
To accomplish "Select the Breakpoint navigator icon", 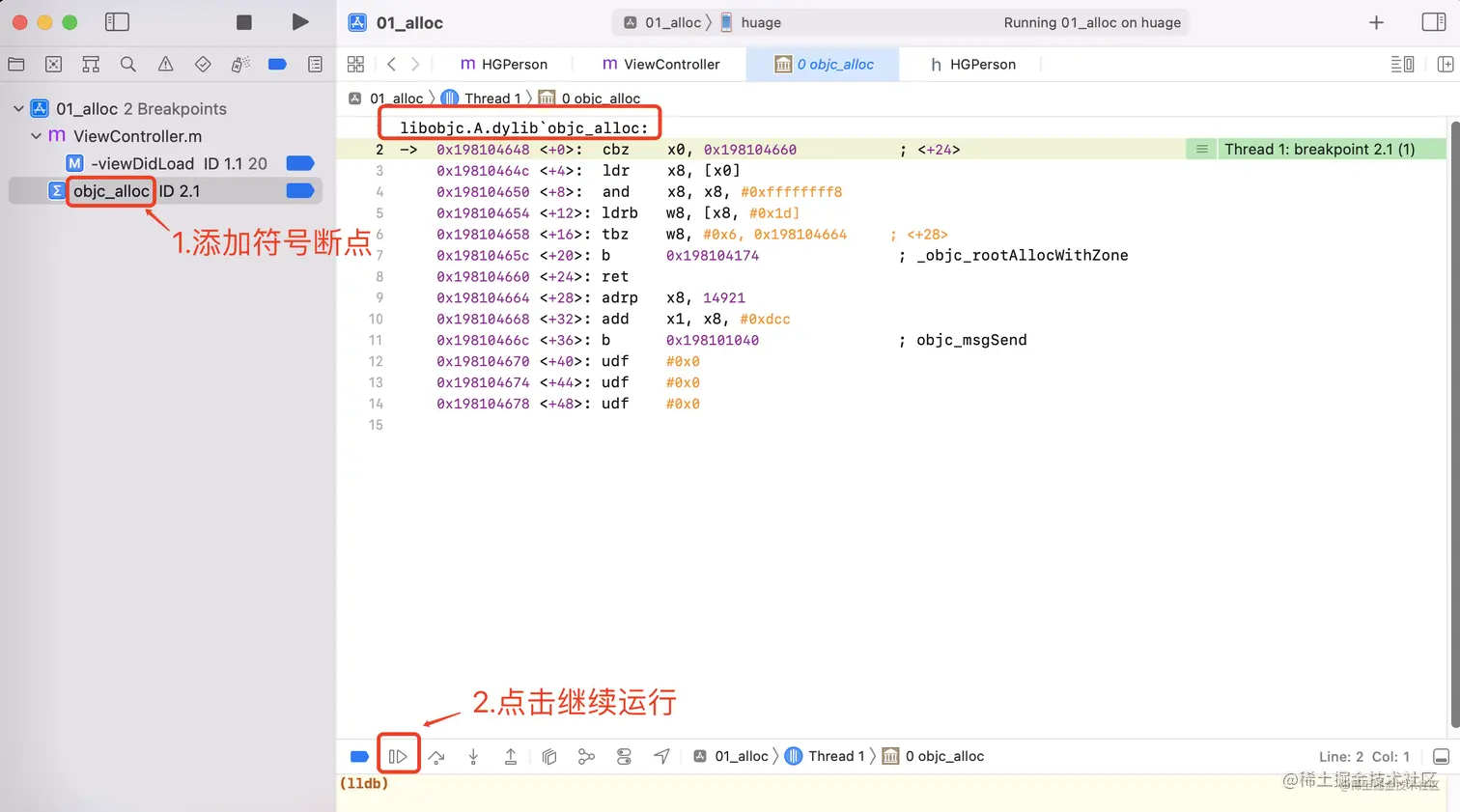I will pyautogui.click(x=277, y=64).
